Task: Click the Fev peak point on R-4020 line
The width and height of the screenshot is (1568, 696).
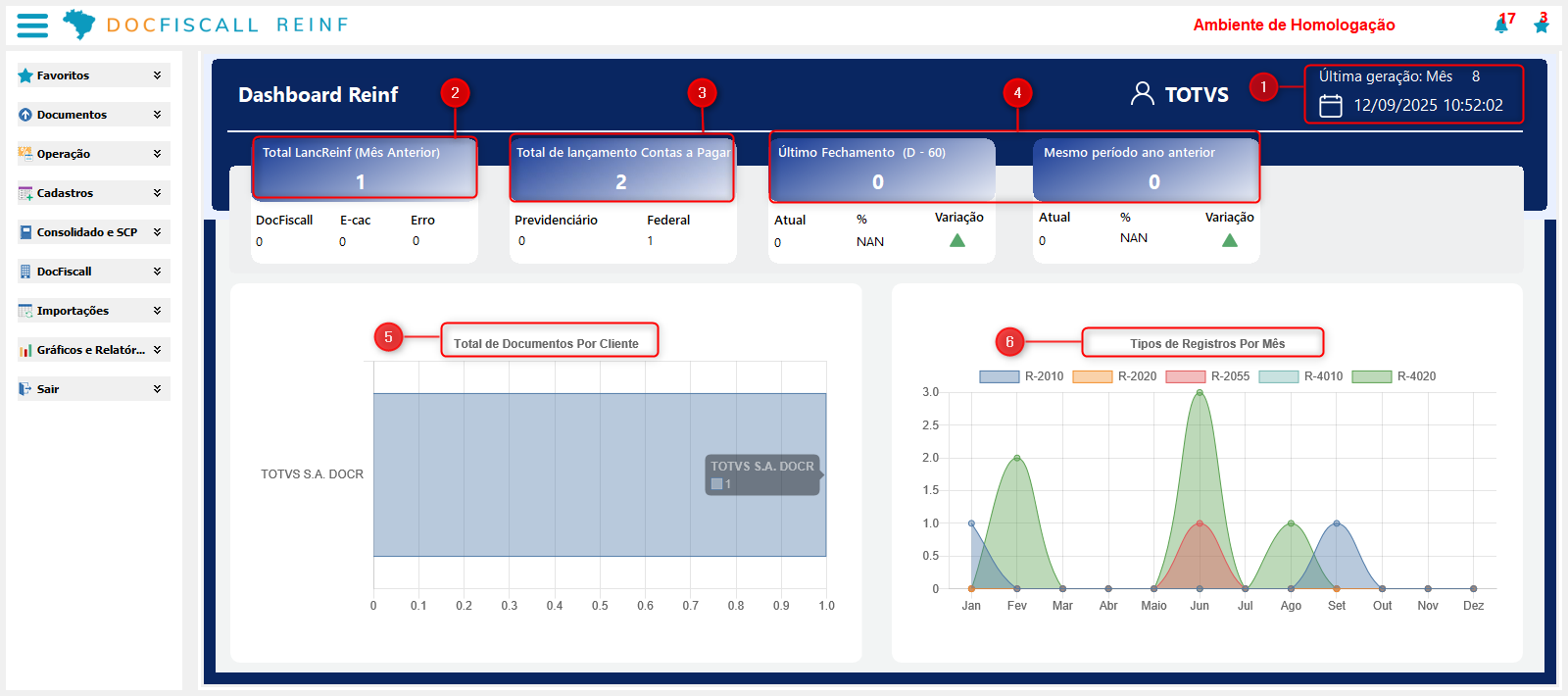Action: tap(1017, 458)
